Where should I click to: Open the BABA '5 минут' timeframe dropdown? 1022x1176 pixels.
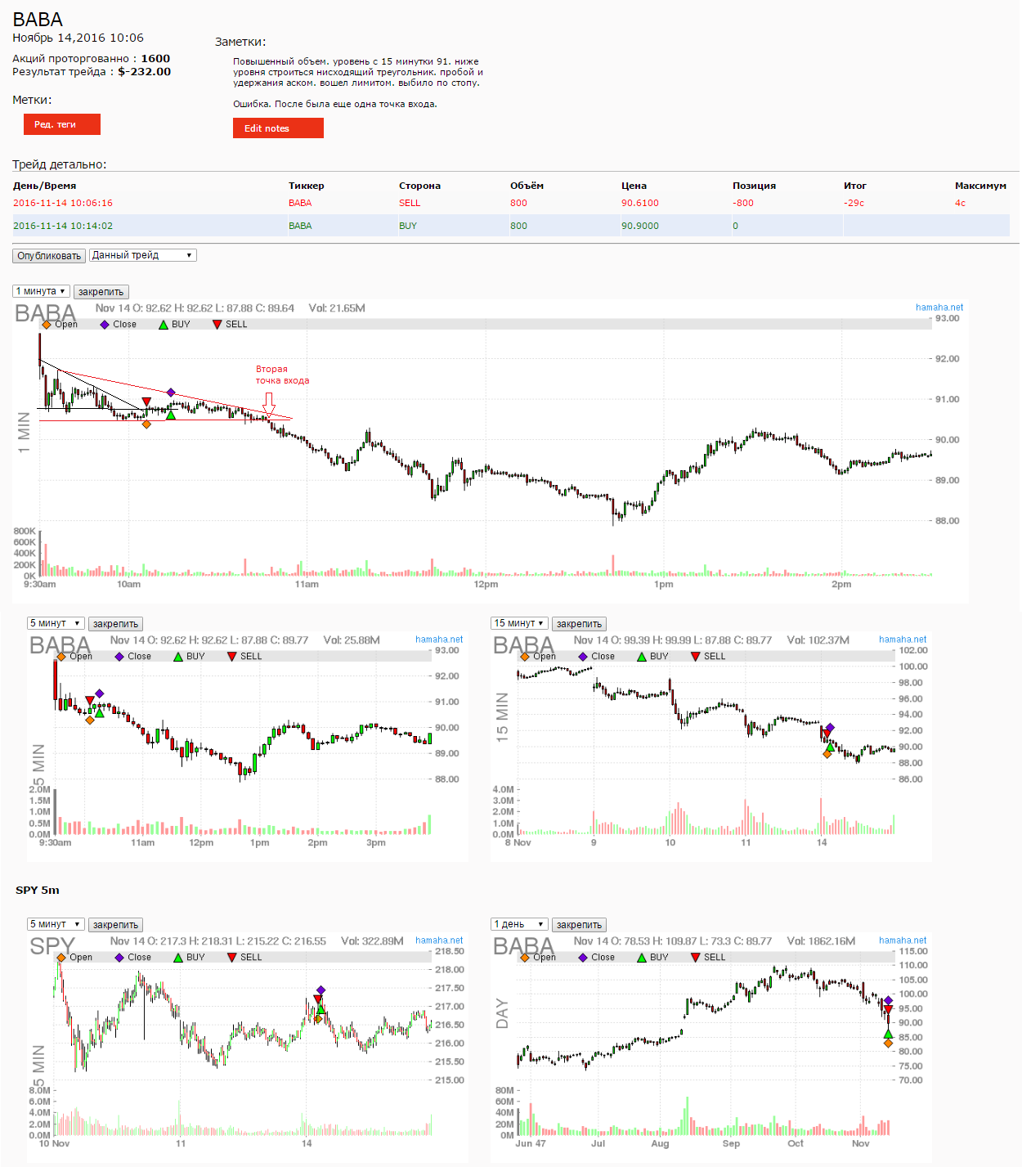pos(56,623)
